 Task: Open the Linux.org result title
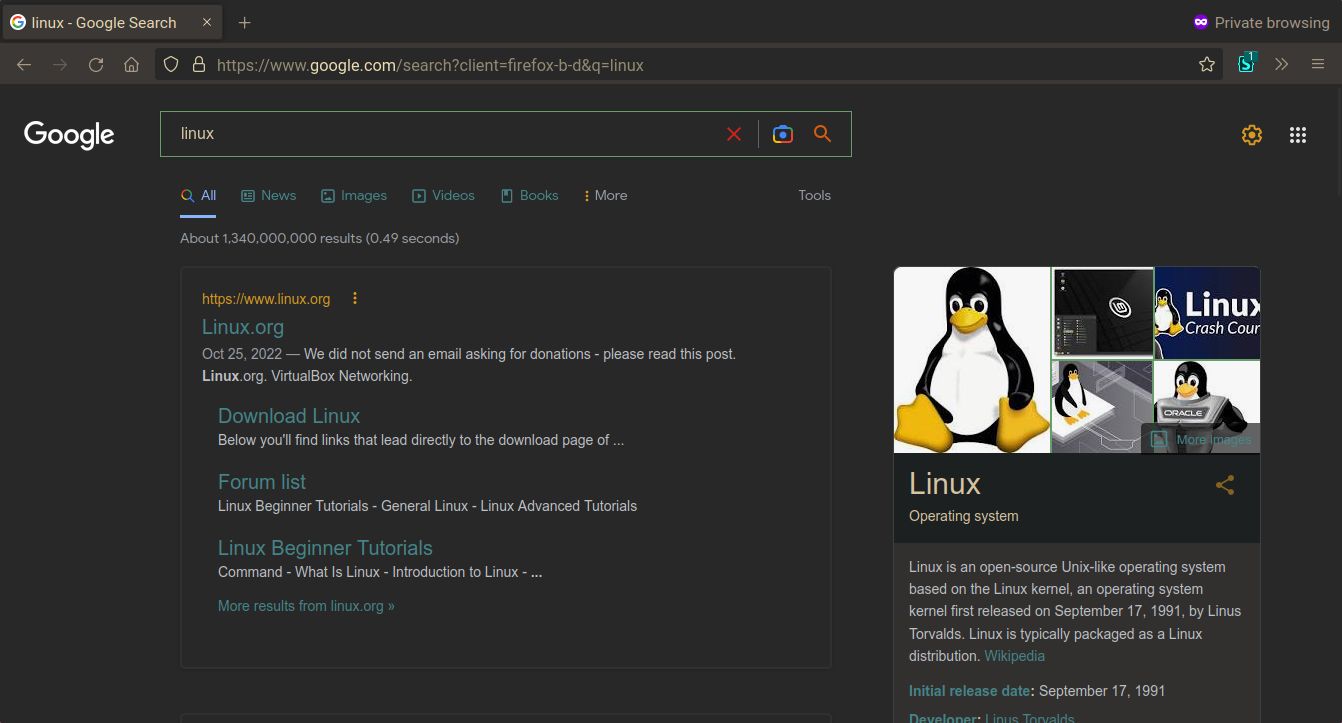coord(243,327)
